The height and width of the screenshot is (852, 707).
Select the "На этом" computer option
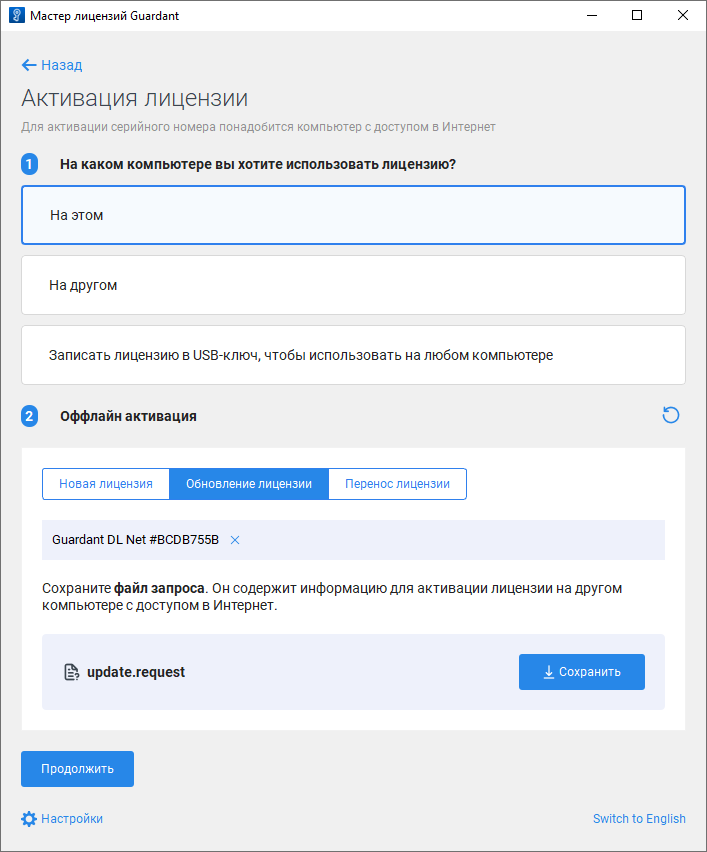coord(353,215)
